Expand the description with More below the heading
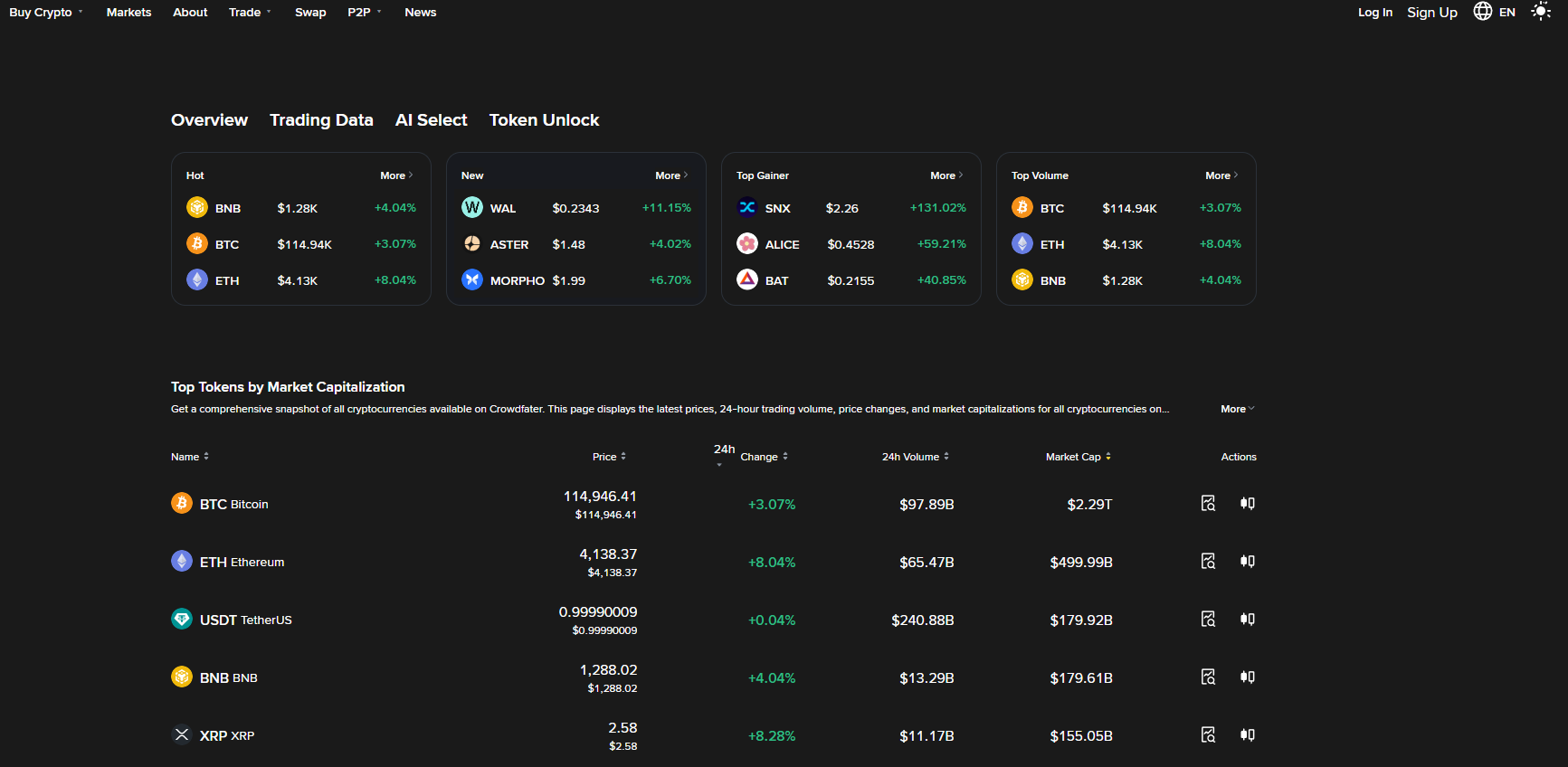 click(1237, 409)
